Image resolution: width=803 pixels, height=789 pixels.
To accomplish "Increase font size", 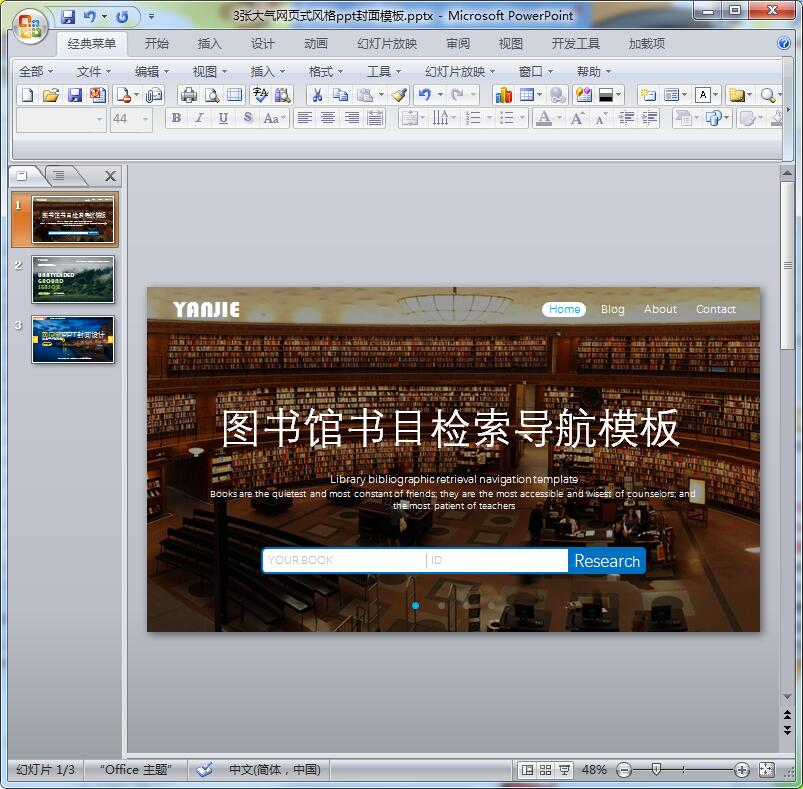I will tap(577, 118).
